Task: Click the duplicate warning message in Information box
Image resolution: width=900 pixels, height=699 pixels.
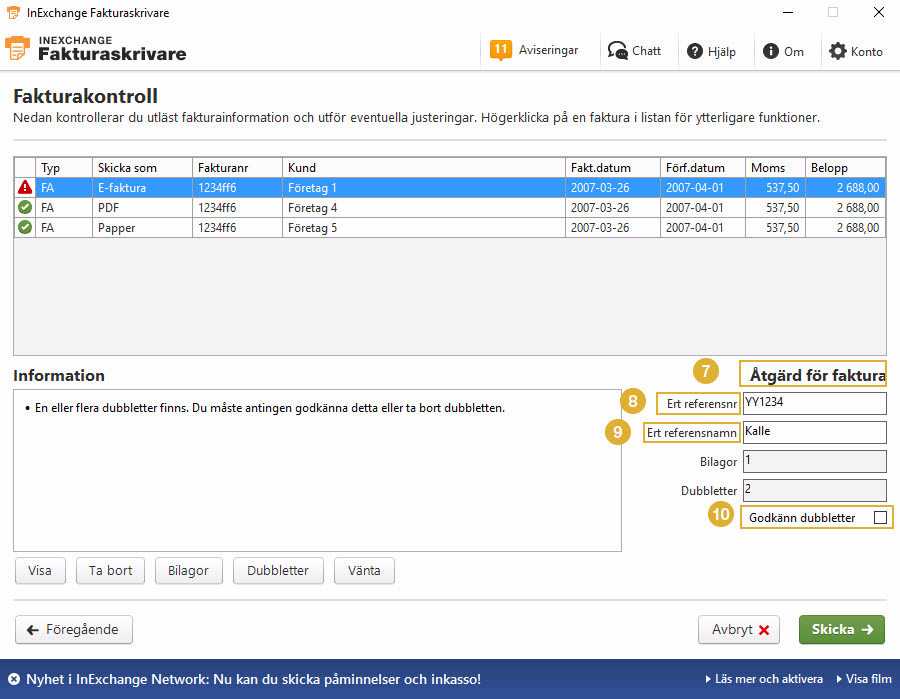Action: click(270, 408)
